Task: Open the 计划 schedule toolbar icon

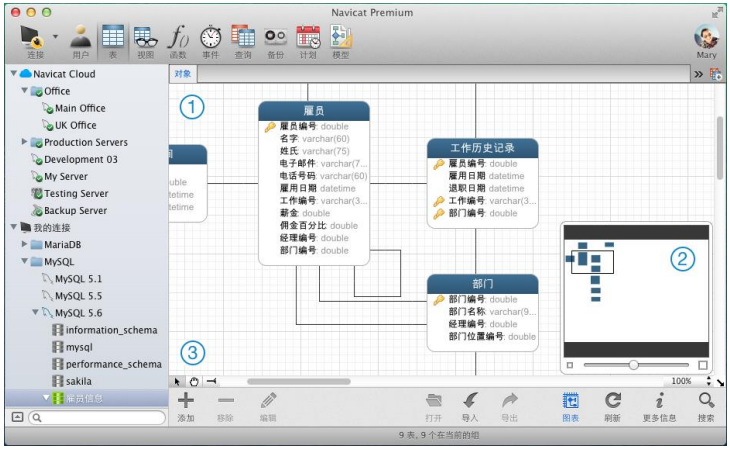Action: [308, 36]
